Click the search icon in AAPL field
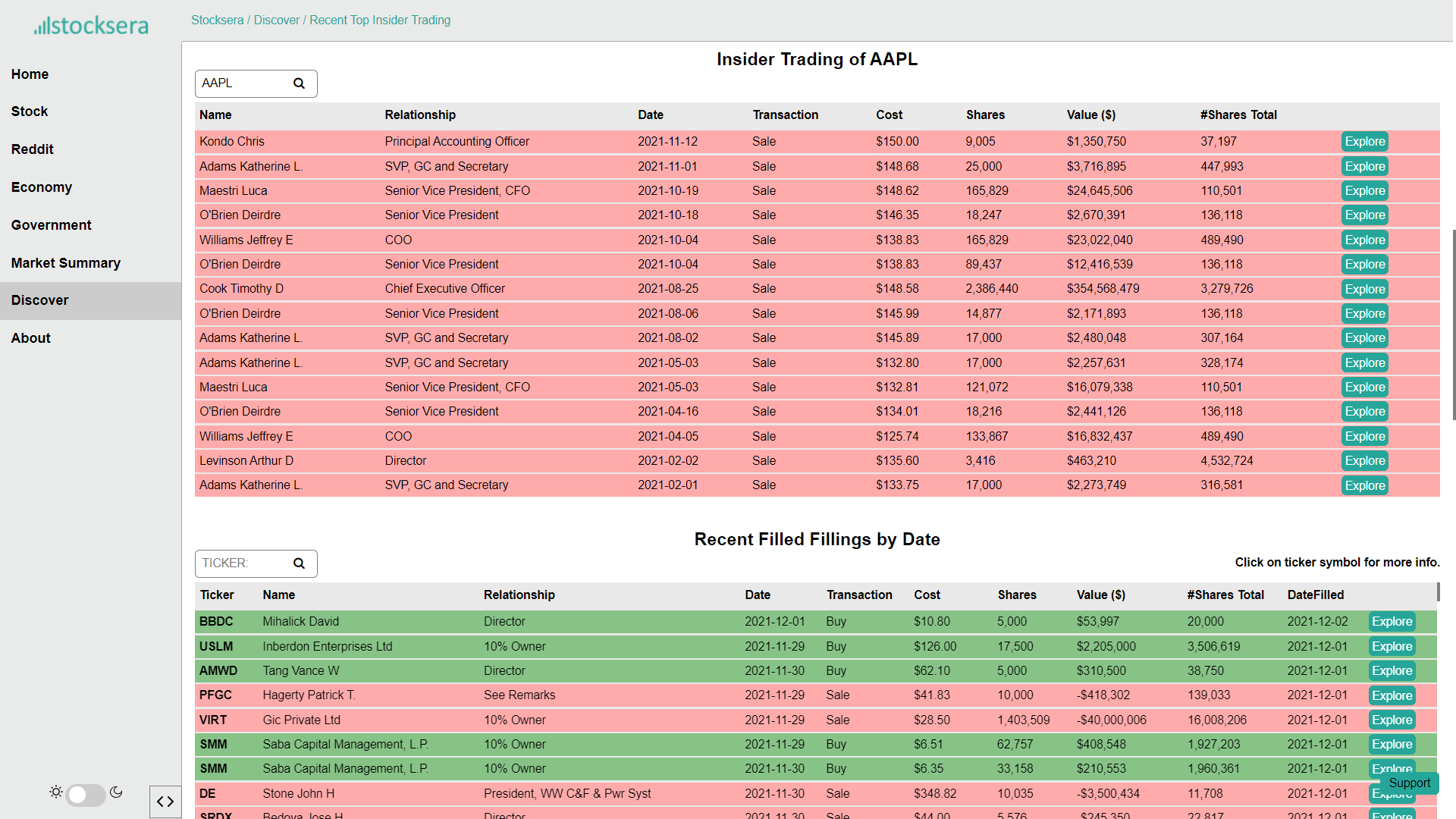This screenshot has width=1456, height=819. [x=299, y=83]
